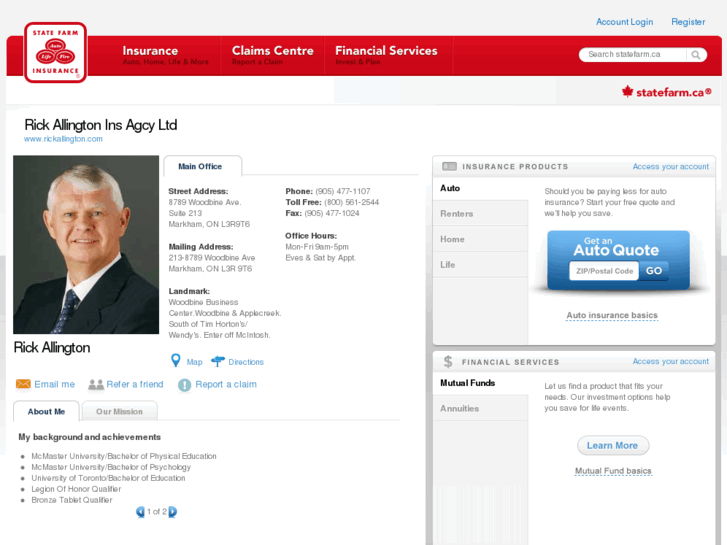Click the toll free number (800) 561-2544
Viewport: 727px width, 545px height.
point(351,202)
